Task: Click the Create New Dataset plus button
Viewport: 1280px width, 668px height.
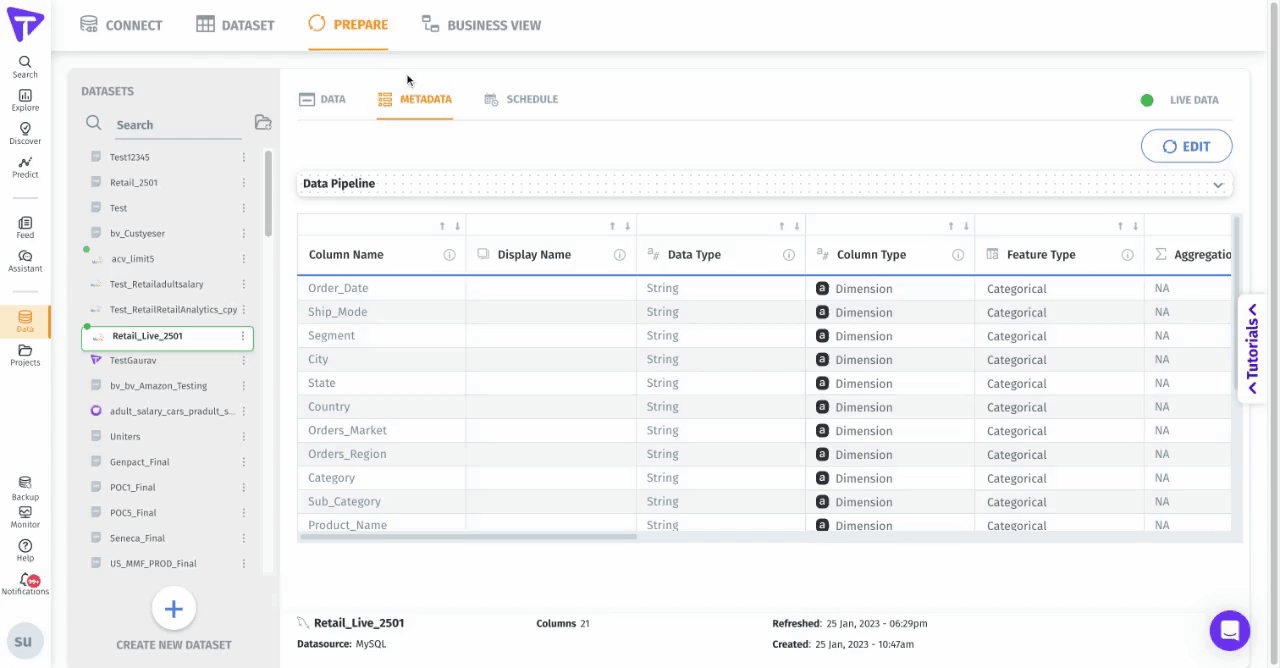Action: 173,609
